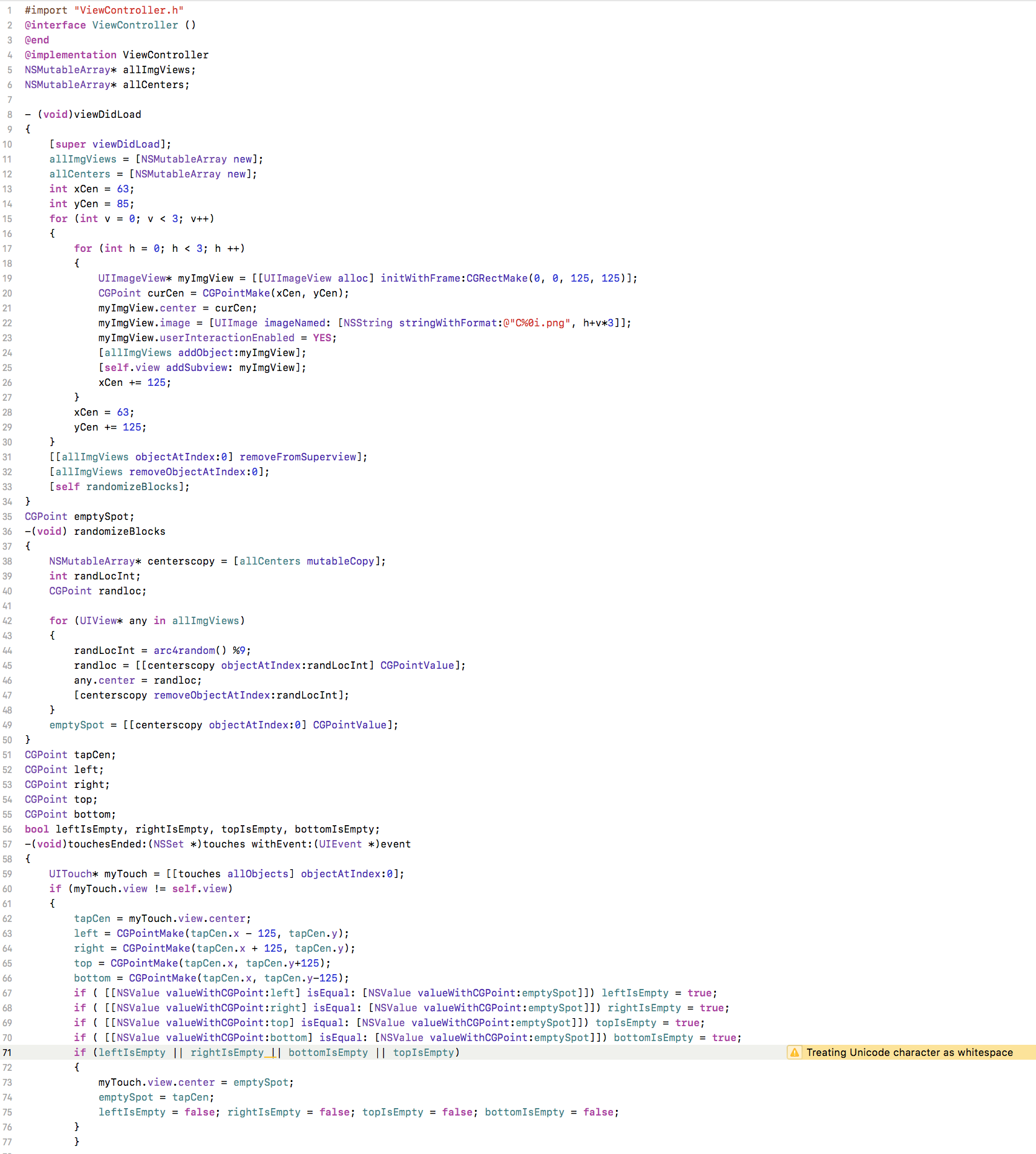Click line number 36 in the gutter
This screenshot has height=1154, width=1036.
7,531
